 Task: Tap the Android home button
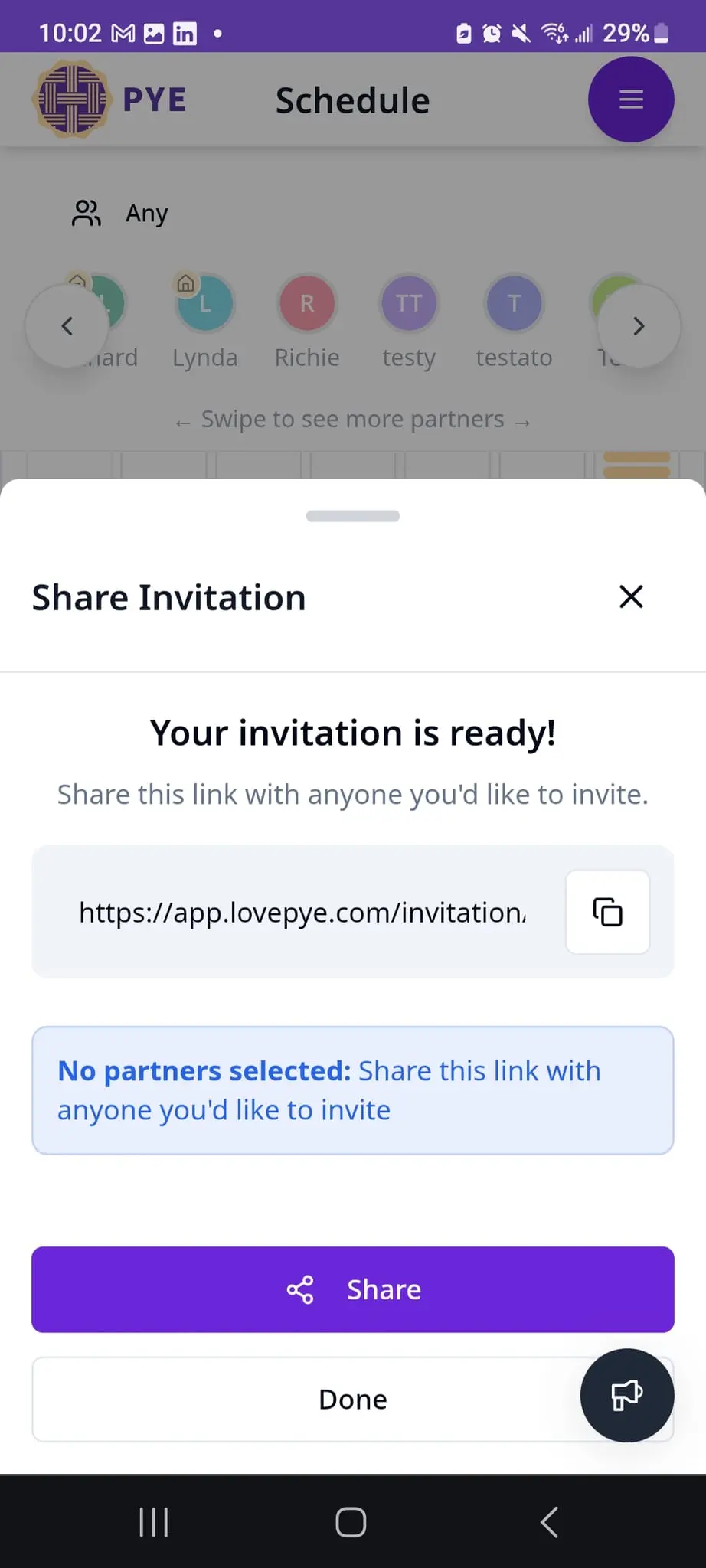coord(351,1522)
